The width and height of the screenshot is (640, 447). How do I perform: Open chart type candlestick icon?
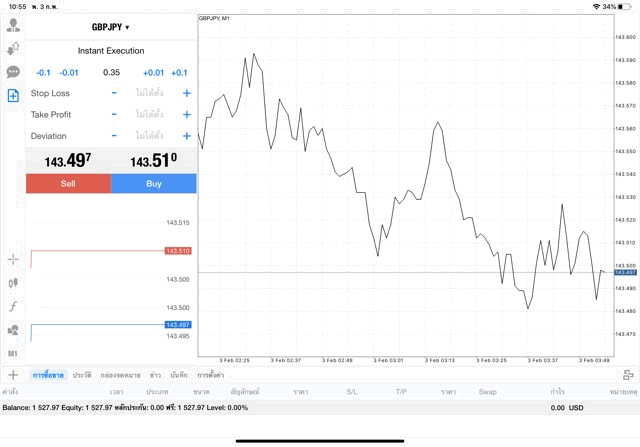13,283
